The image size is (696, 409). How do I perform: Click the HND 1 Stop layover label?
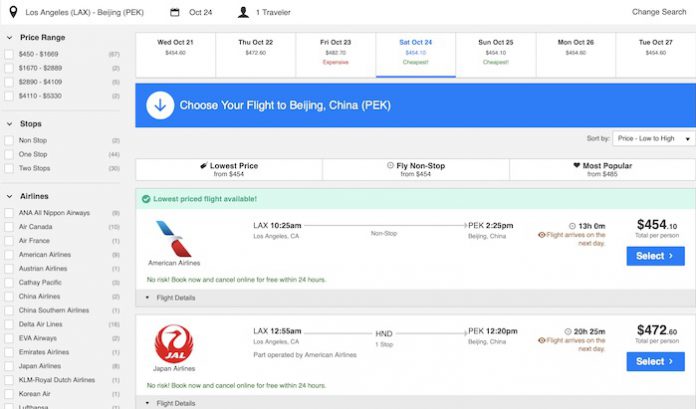384,338
